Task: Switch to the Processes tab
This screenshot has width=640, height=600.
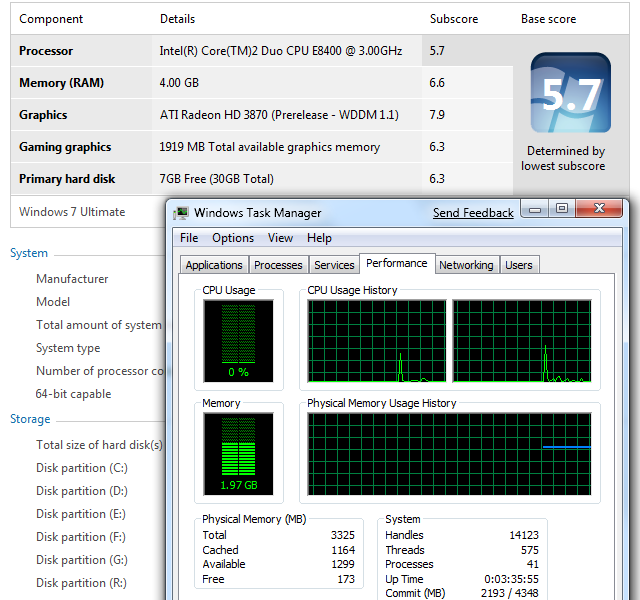Action: click(x=278, y=265)
